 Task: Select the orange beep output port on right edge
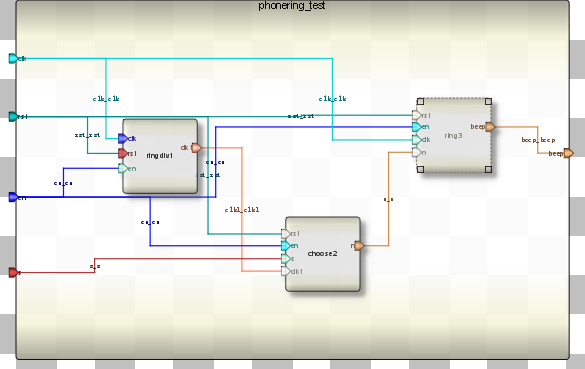pos(569,153)
